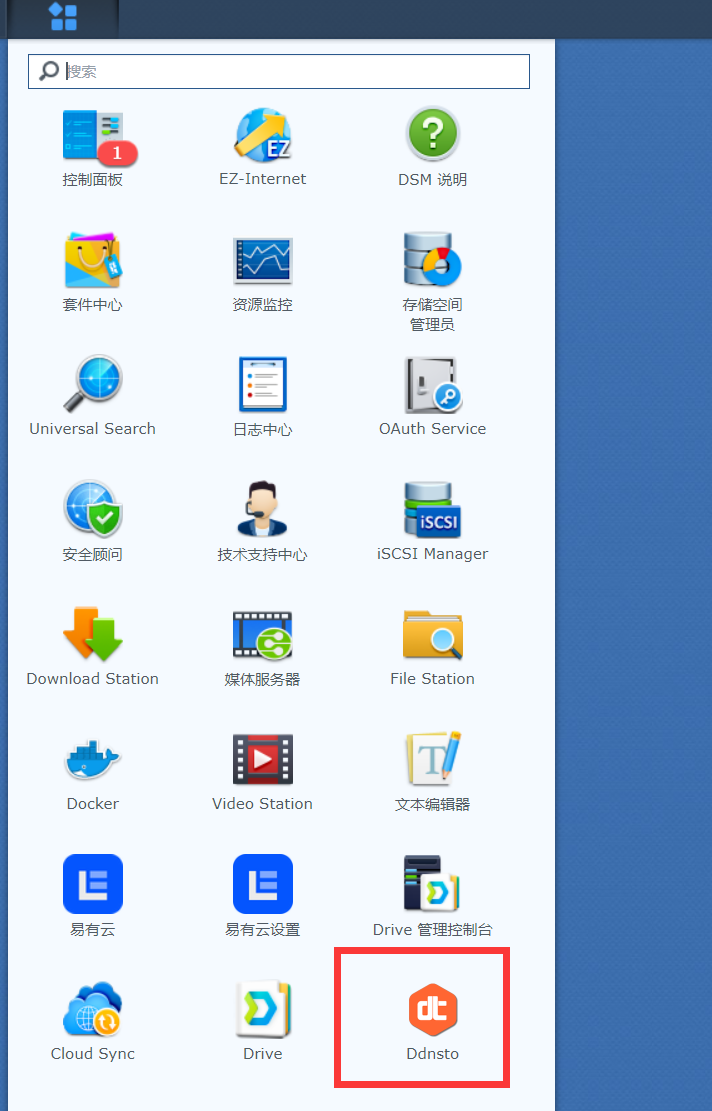Open the main menu grid icon
Screen dimensions: 712x1111
point(63,17)
